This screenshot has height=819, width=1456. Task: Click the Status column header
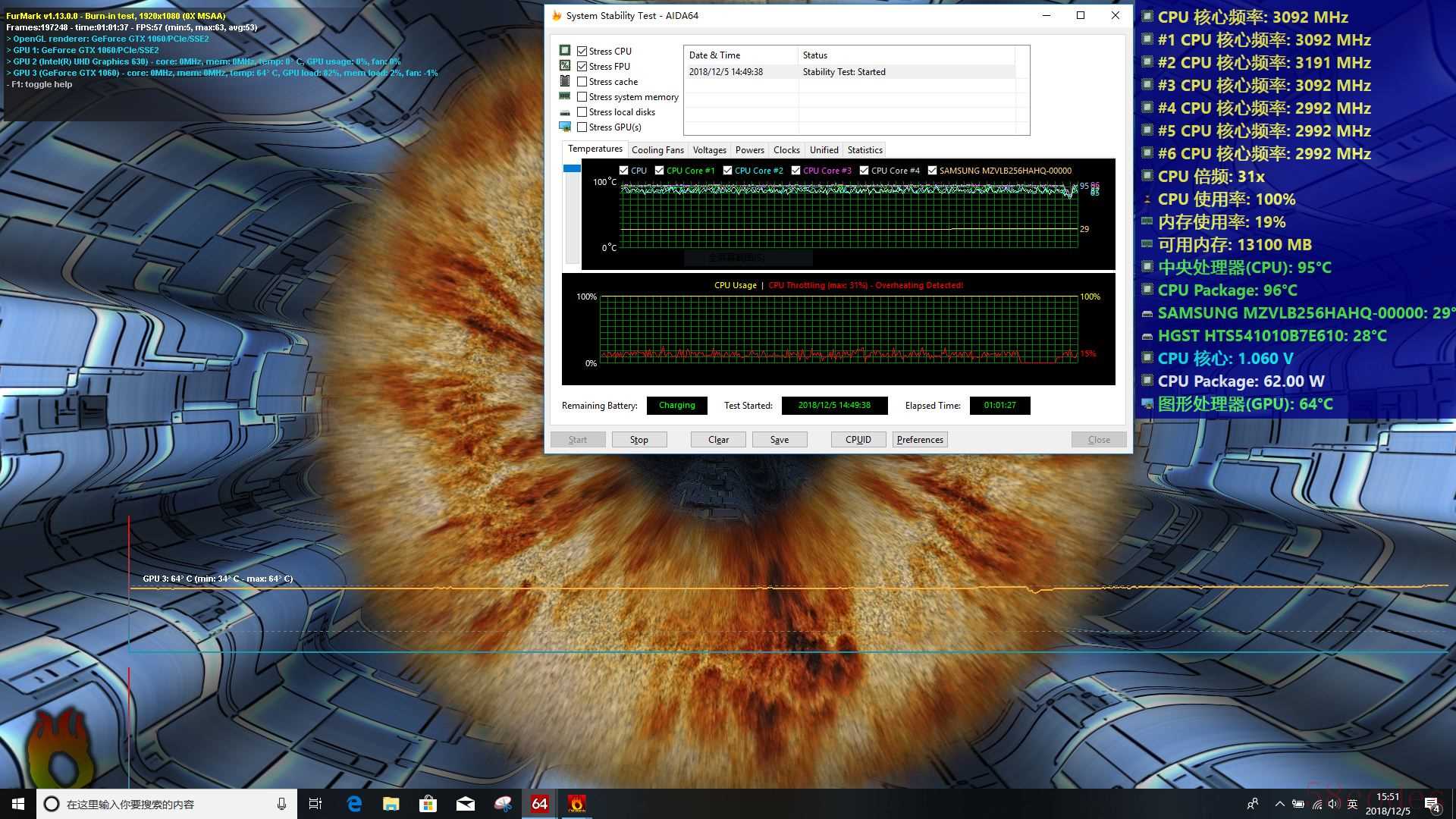click(x=906, y=55)
